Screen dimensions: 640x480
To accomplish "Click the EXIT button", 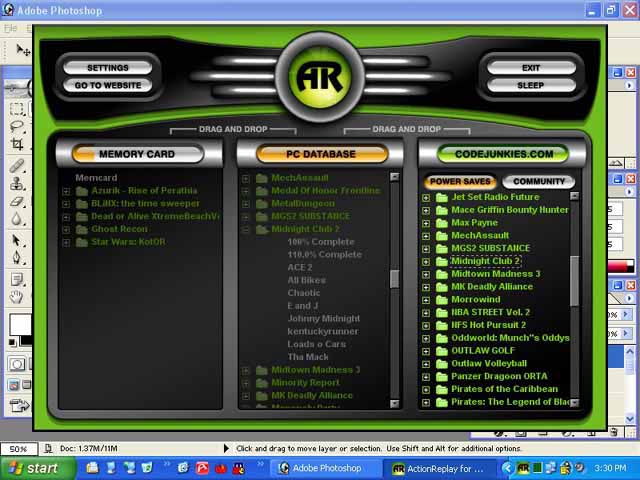I will (531, 68).
